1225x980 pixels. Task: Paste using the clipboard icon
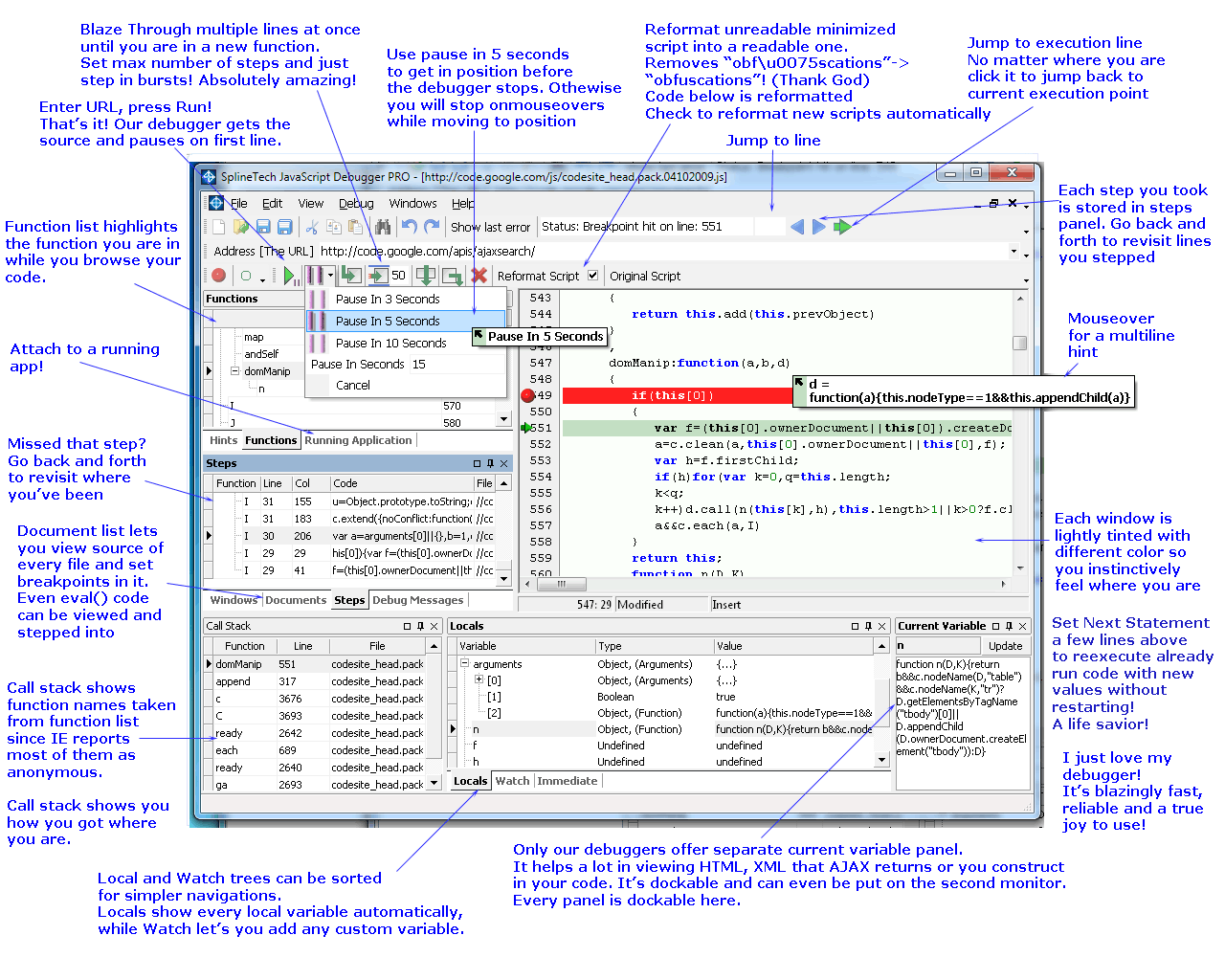click(355, 227)
